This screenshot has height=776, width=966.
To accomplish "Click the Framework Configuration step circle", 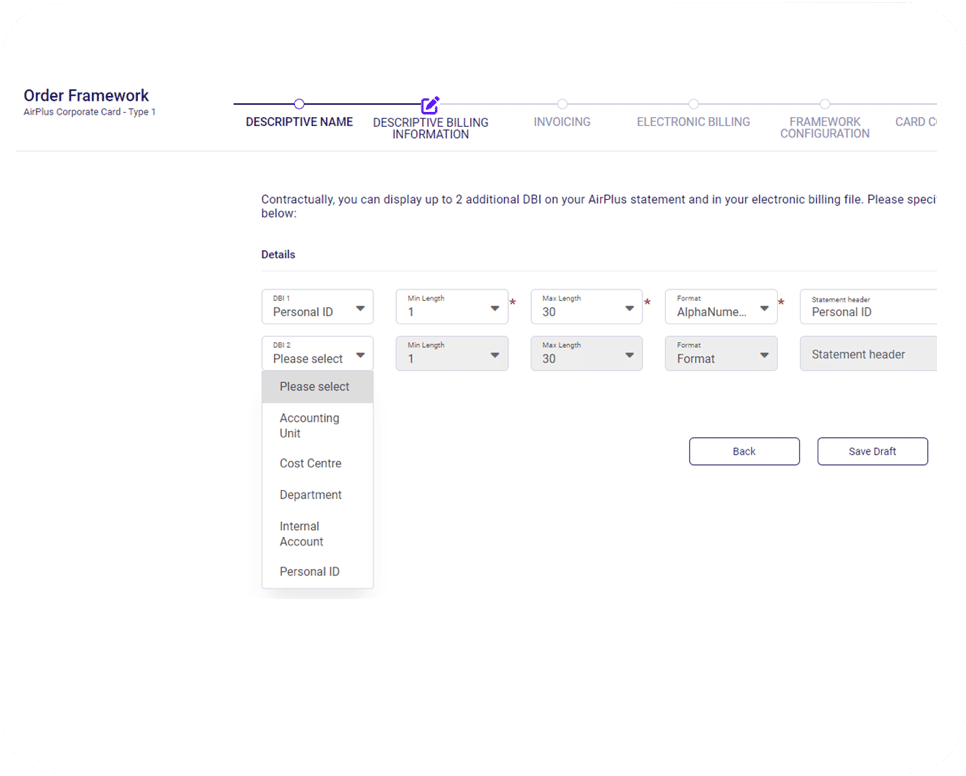I will (825, 104).
